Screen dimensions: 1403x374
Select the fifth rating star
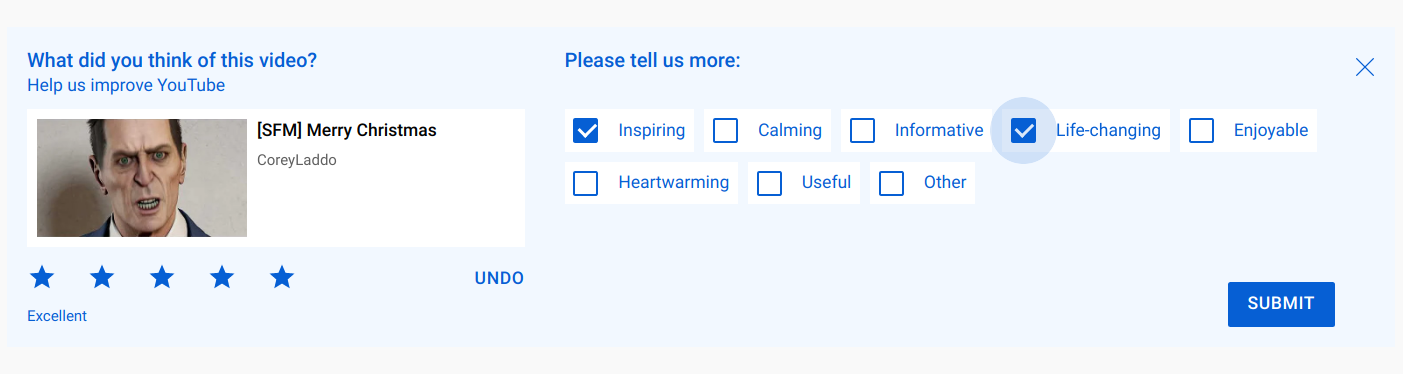[x=282, y=277]
